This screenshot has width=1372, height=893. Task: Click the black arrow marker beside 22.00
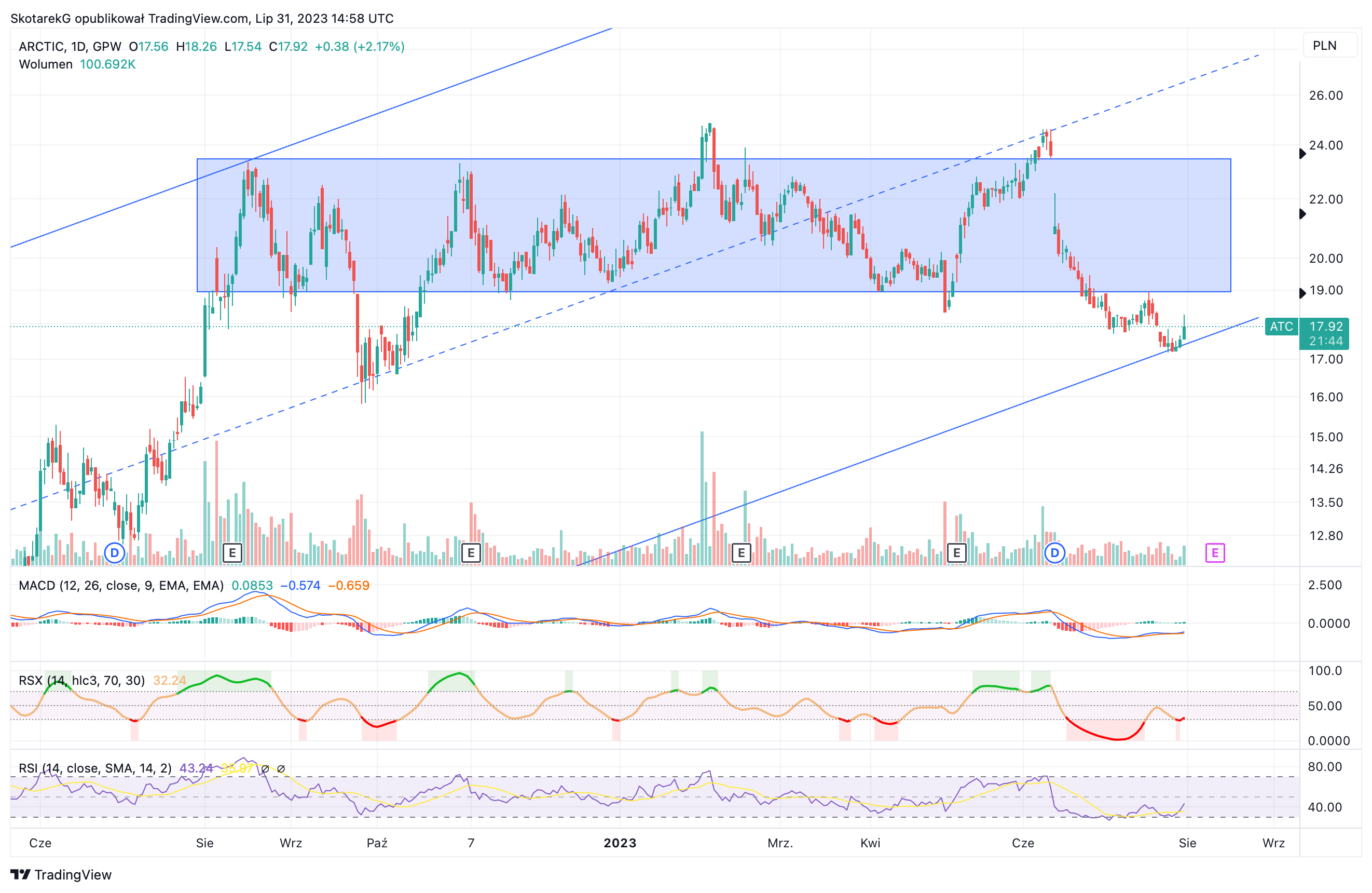[1302, 214]
